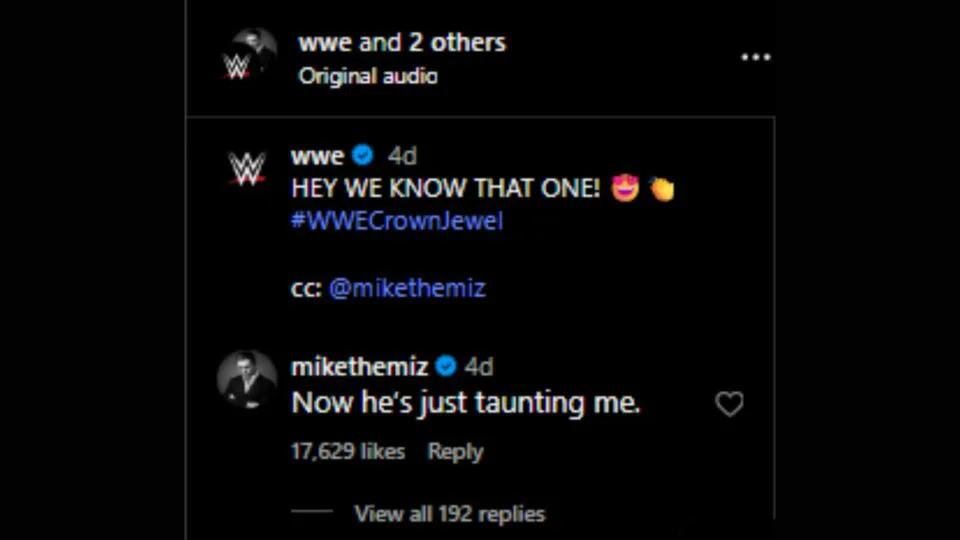
Task: Like mikethemiz's comment with the heart
Action: tap(729, 404)
